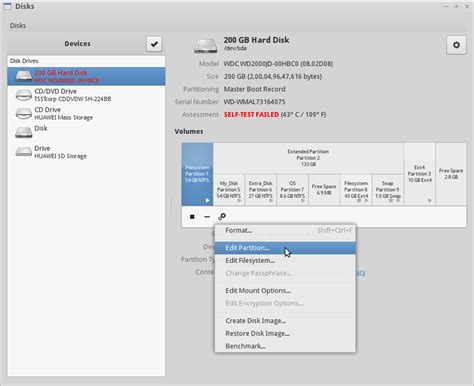This screenshot has height=386, width=474.
Task: Select Filesystem Partition 8 43 GB Ext4
Action: point(356,190)
